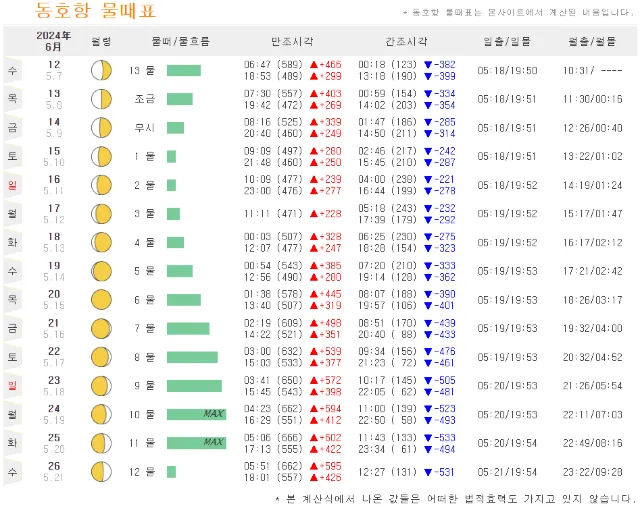Screen dimensions: 640x506
Task: Click the 간조시각 column header
Action: [406, 41]
